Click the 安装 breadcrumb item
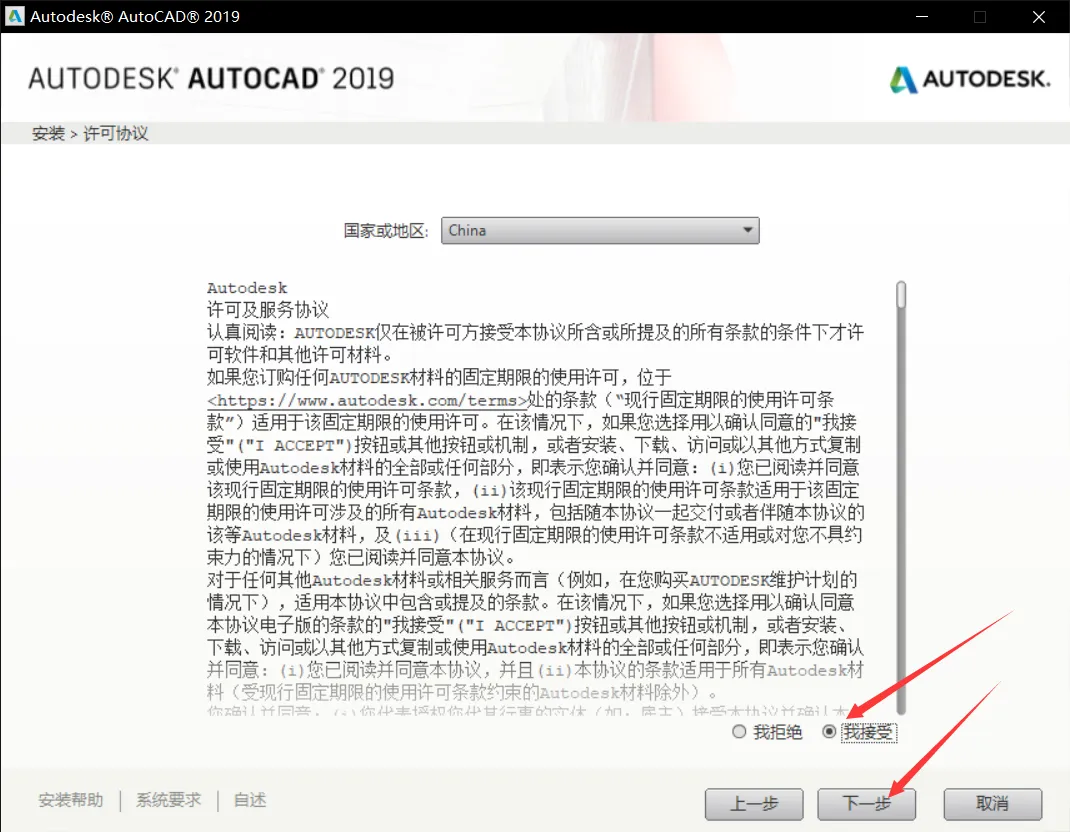This screenshot has width=1070, height=832. coord(48,133)
